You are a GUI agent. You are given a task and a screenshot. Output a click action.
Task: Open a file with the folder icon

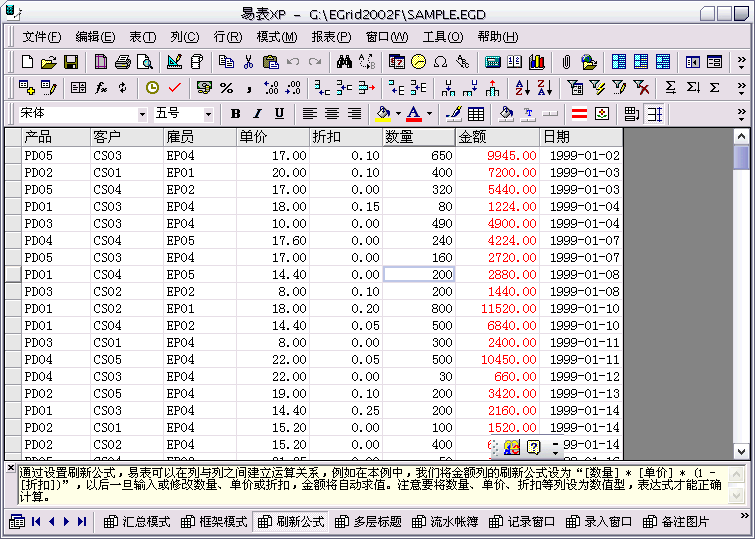click(49, 62)
